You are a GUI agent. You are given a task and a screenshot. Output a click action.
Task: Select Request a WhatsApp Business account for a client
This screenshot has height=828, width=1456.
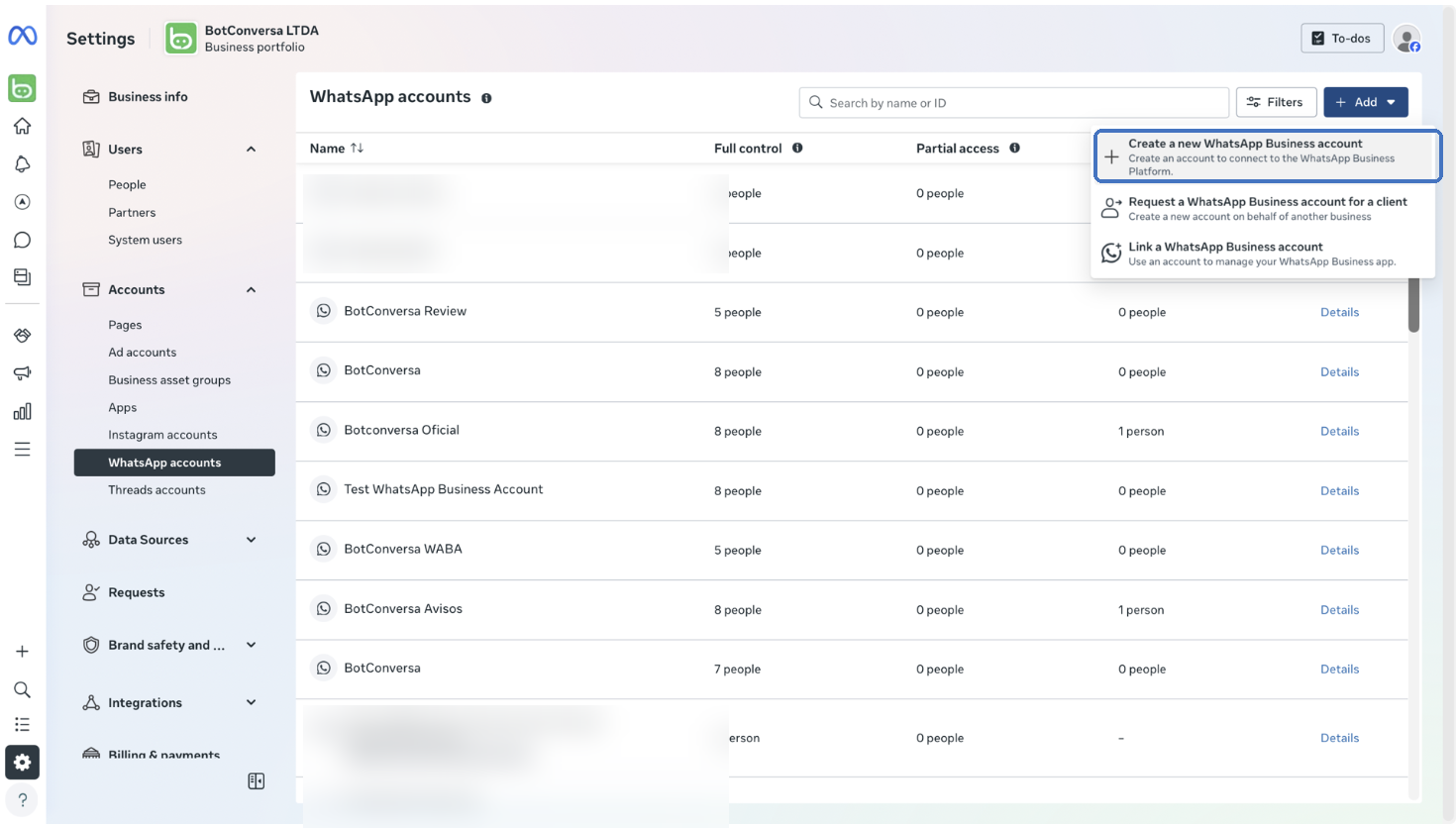[x=1265, y=208]
